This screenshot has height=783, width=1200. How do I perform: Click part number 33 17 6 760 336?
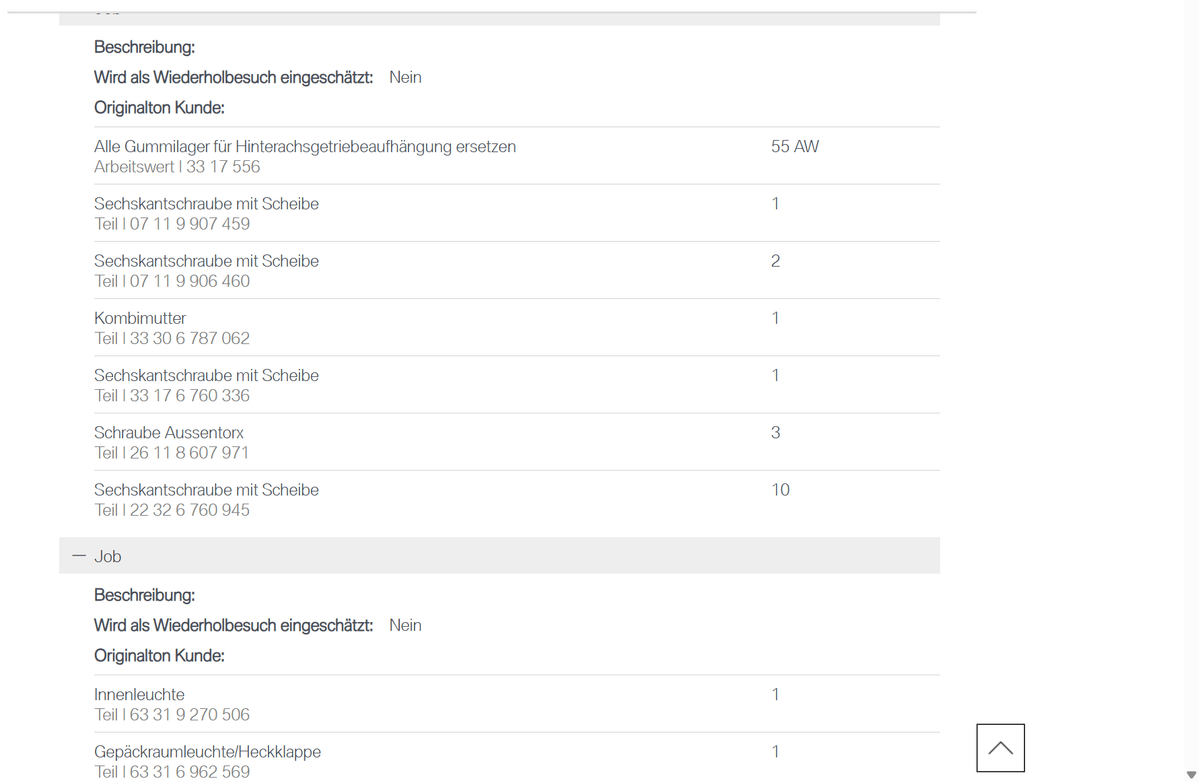pos(190,396)
